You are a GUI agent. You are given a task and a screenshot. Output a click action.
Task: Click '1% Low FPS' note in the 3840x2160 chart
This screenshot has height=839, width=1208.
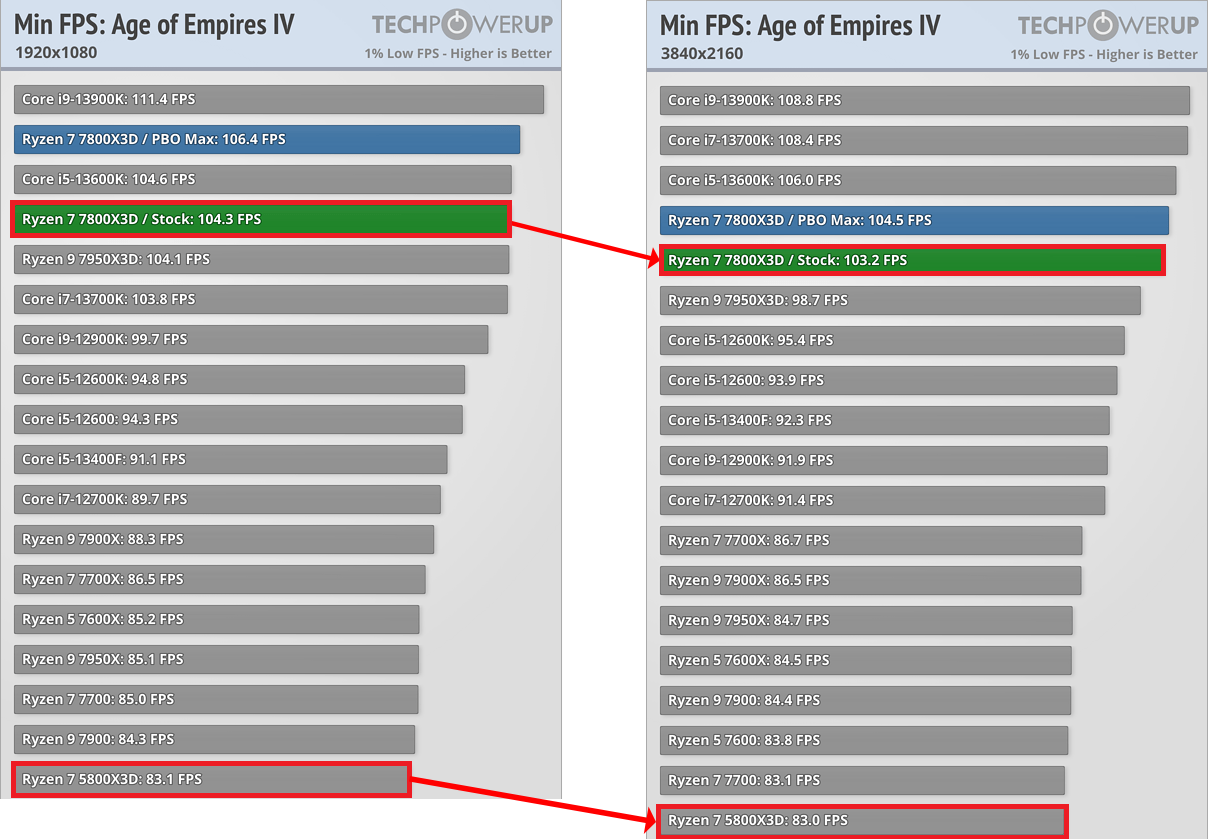tap(1104, 54)
